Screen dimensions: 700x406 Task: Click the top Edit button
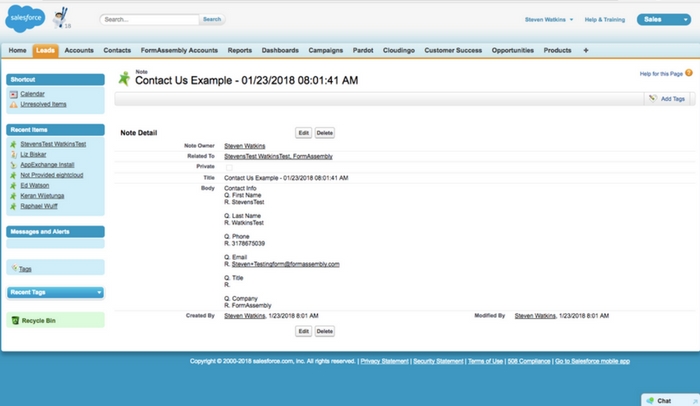click(x=304, y=133)
